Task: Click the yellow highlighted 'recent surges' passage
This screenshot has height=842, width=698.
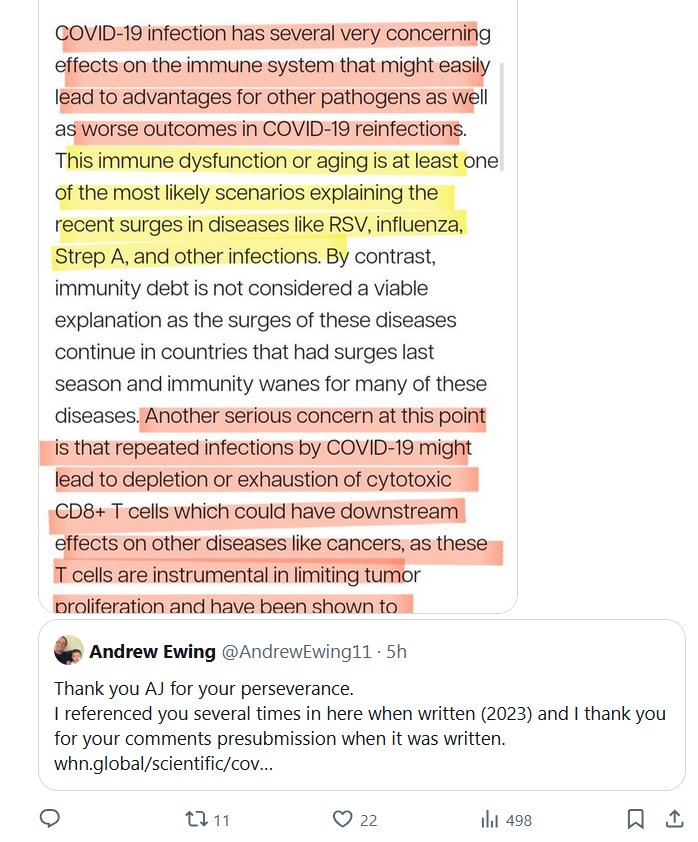Action: pyautogui.click(x=260, y=224)
